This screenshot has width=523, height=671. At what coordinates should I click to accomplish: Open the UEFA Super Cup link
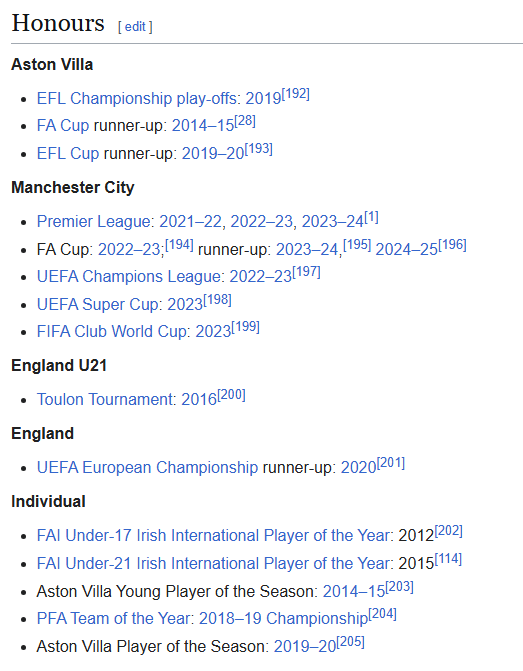[x=98, y=304]
